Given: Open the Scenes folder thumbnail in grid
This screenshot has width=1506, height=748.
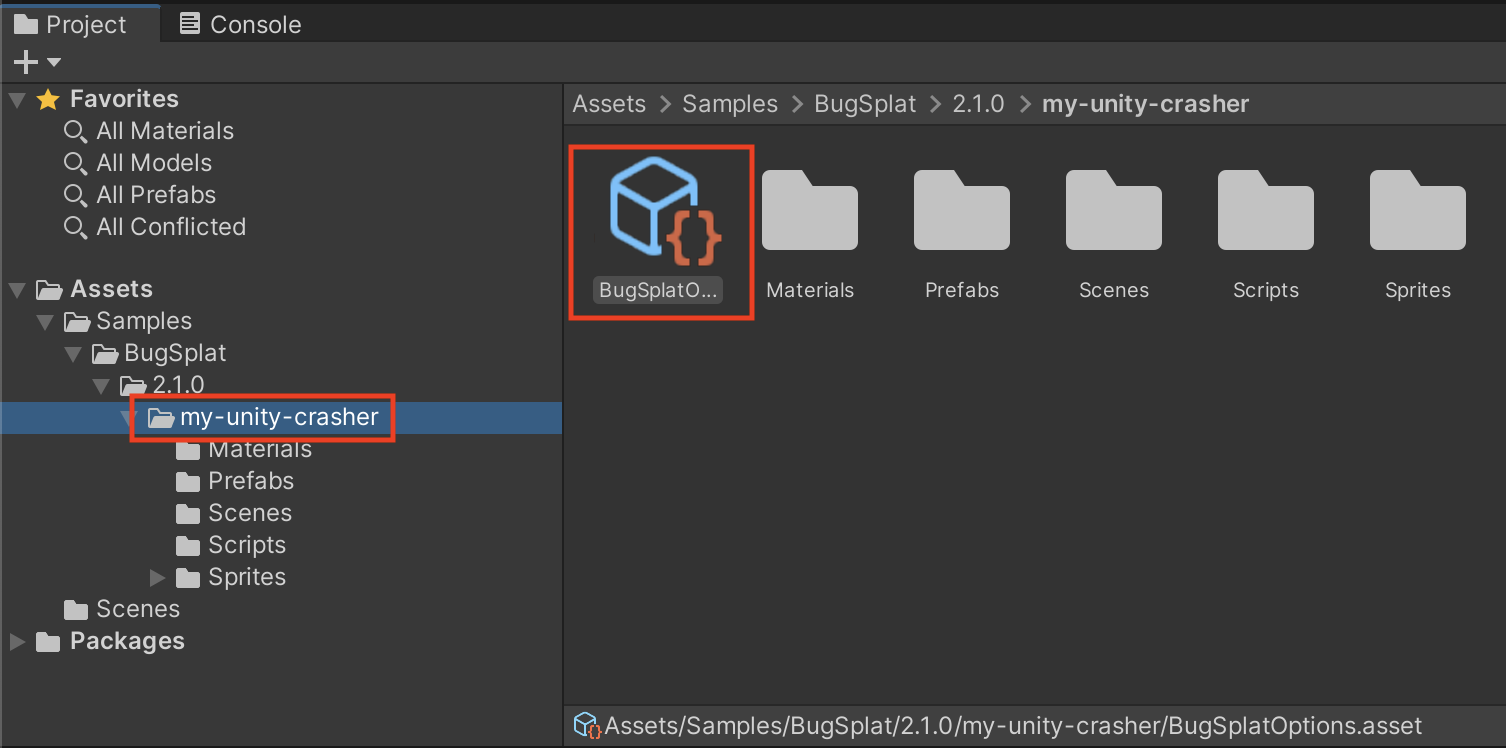Looking at the screenshot, I should coord(1113,212).
